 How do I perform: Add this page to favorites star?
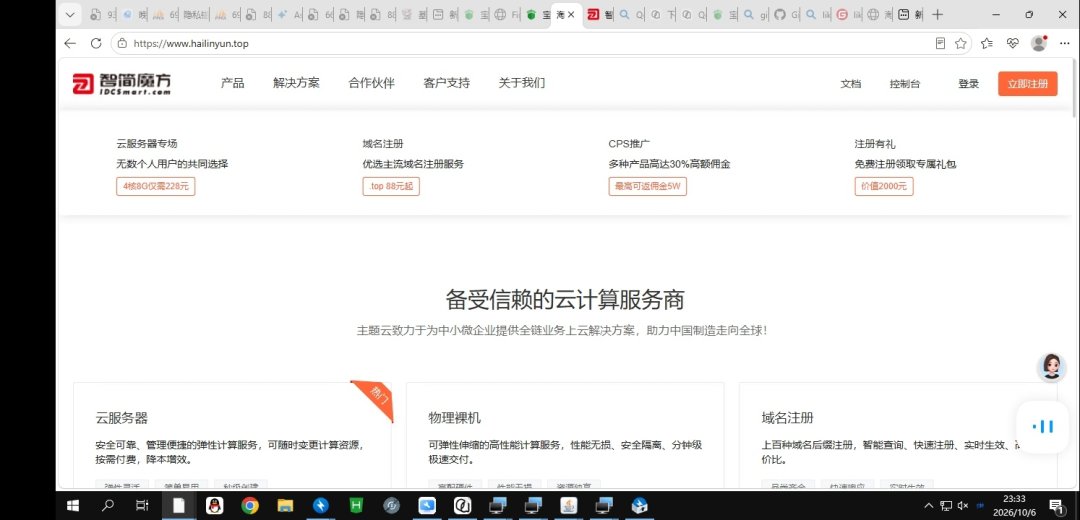click(961, 43)
